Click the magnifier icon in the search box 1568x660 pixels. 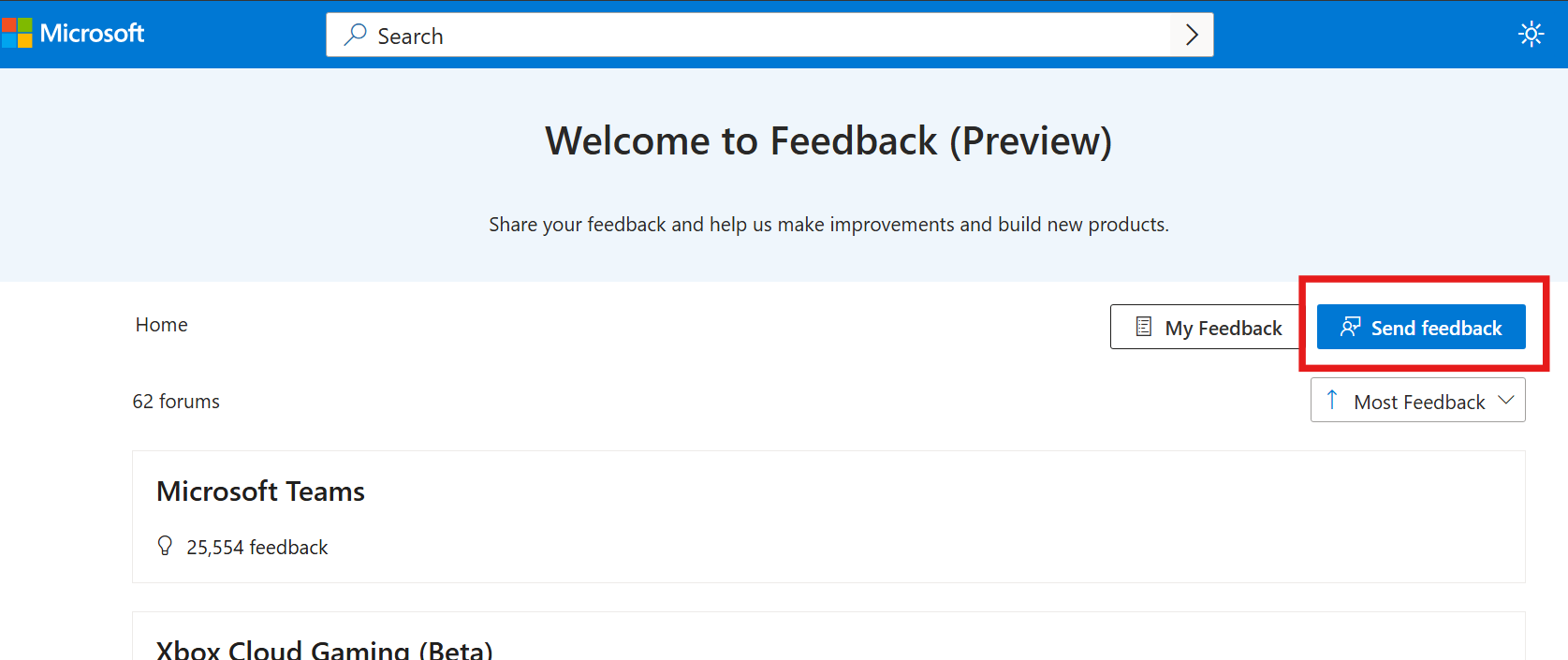pyautogui.click(x=355, y=35)
